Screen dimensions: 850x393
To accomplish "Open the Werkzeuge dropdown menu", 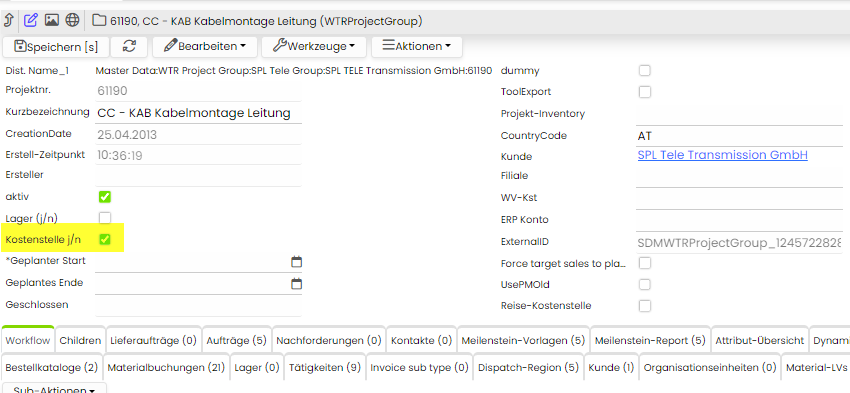I will point(314,47).
